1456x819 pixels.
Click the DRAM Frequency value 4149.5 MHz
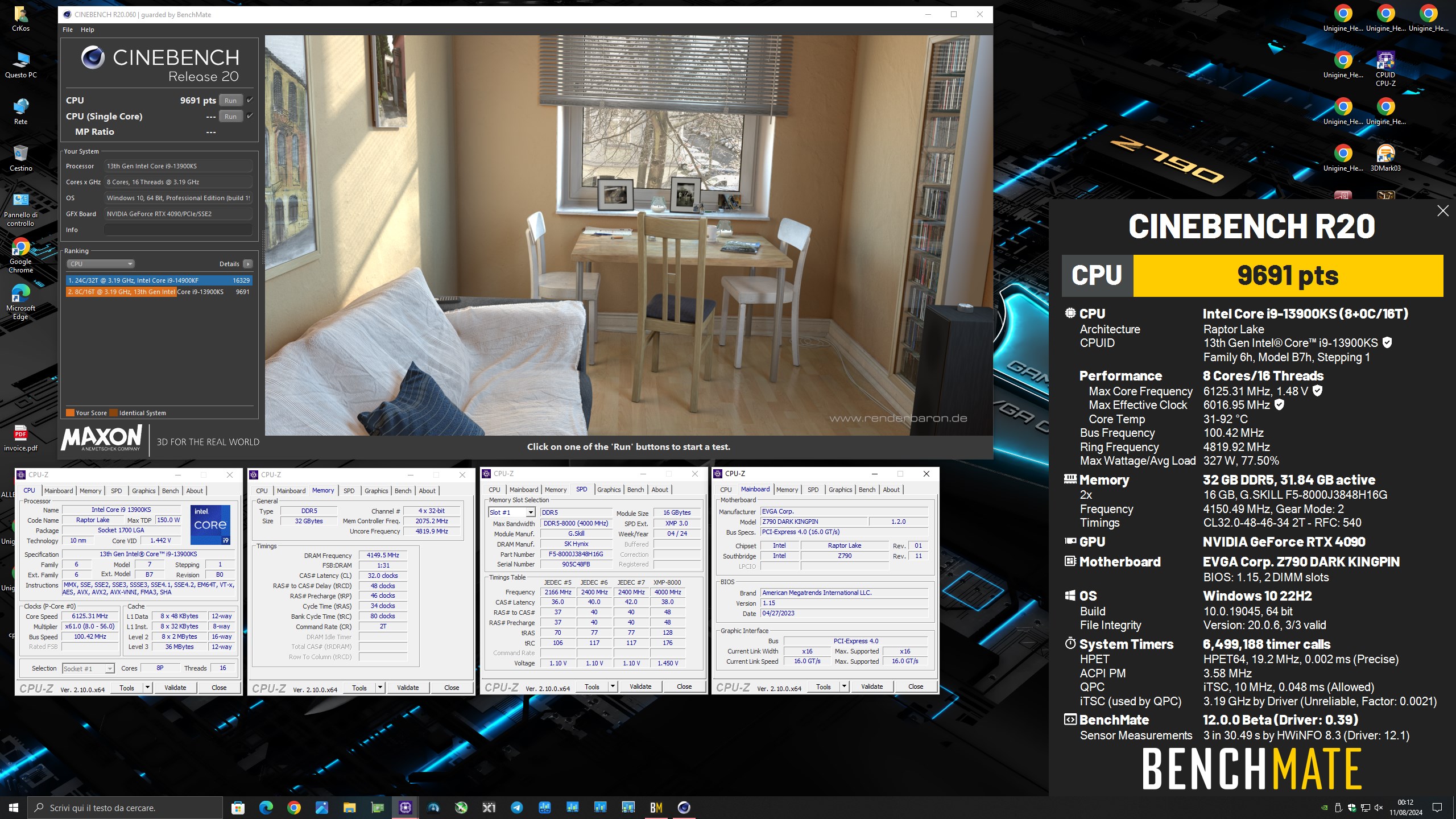tap(383, 556)
